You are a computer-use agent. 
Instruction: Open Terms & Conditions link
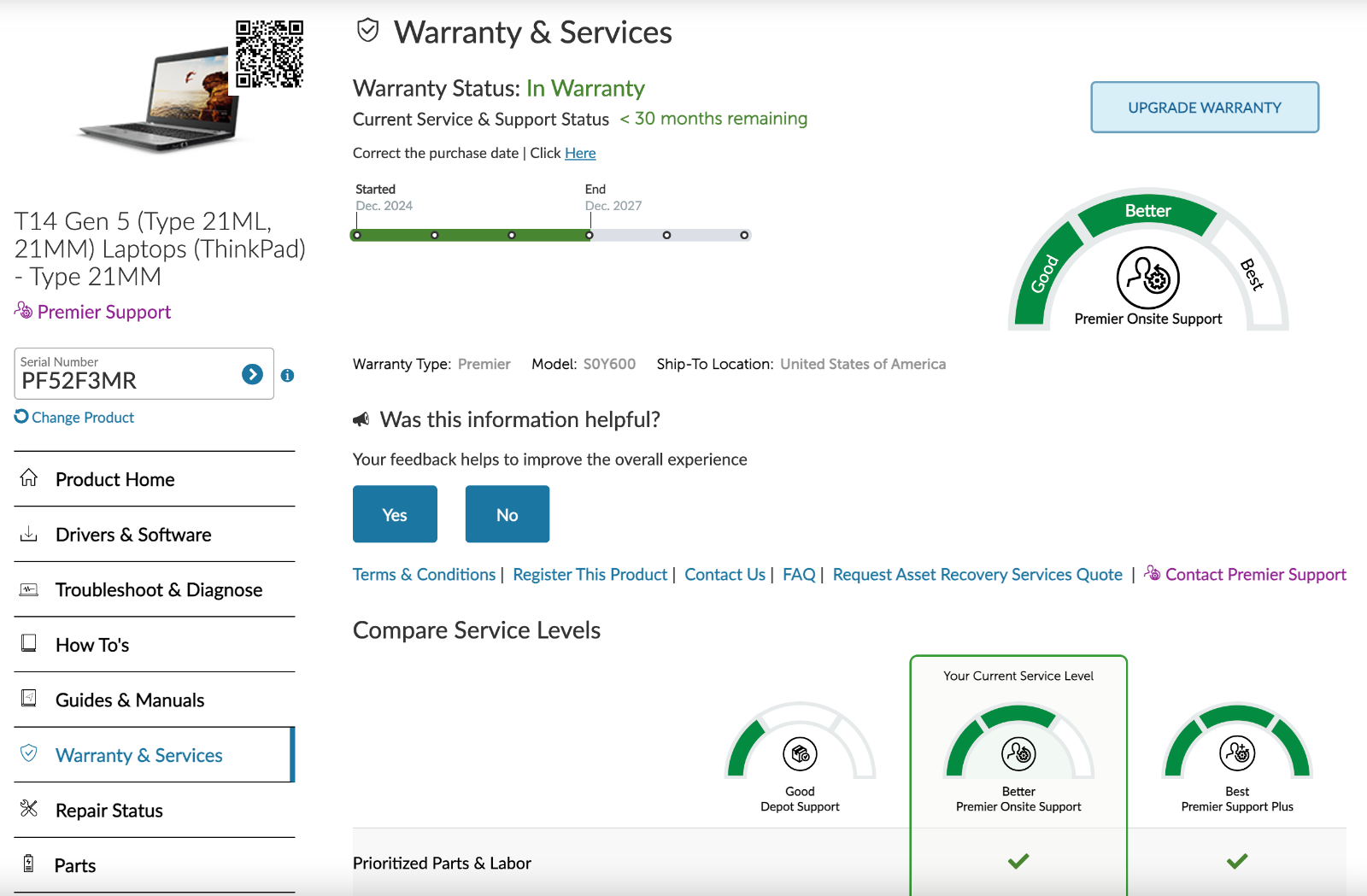point(424,574)
